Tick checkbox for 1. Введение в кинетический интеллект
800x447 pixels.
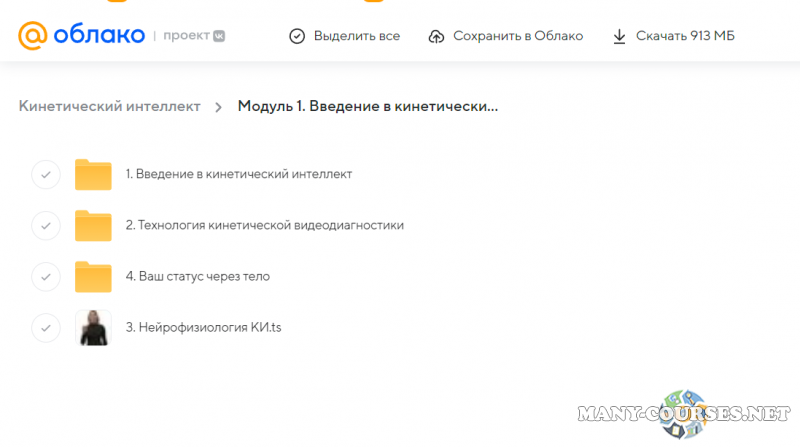(x=46, y=174)
